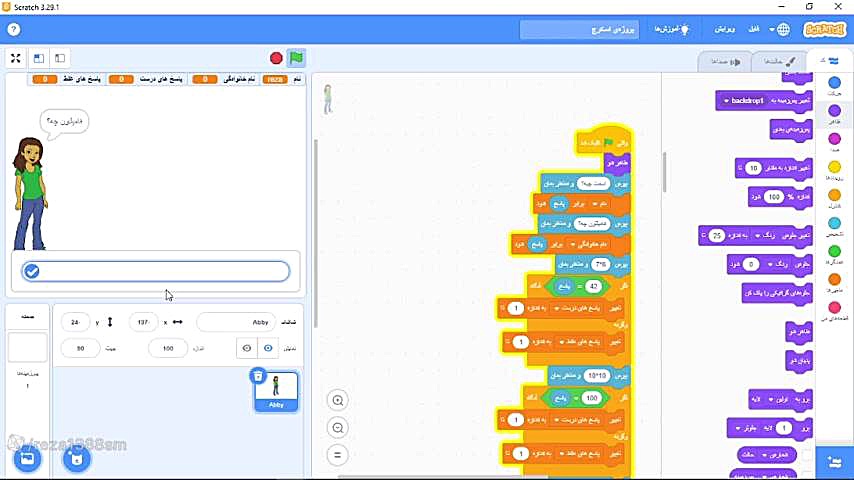Screen dimensions: 854x480
Task: Switch to small stage layout
Action: [60, 58]
